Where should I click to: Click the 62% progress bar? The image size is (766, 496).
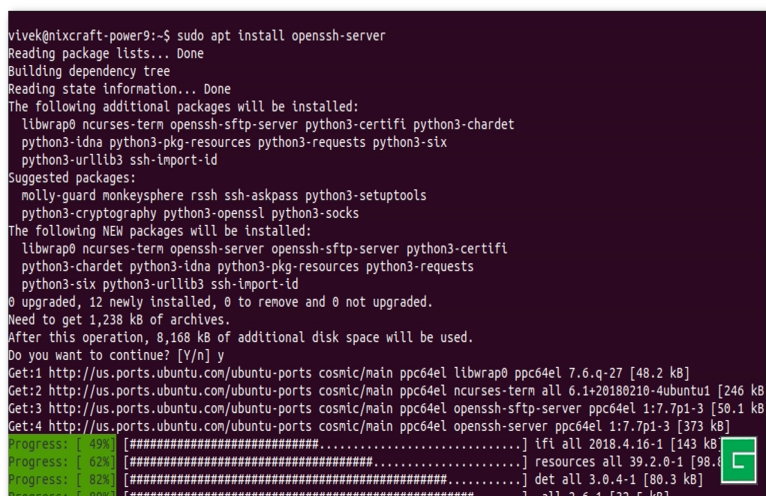(325, 462)
